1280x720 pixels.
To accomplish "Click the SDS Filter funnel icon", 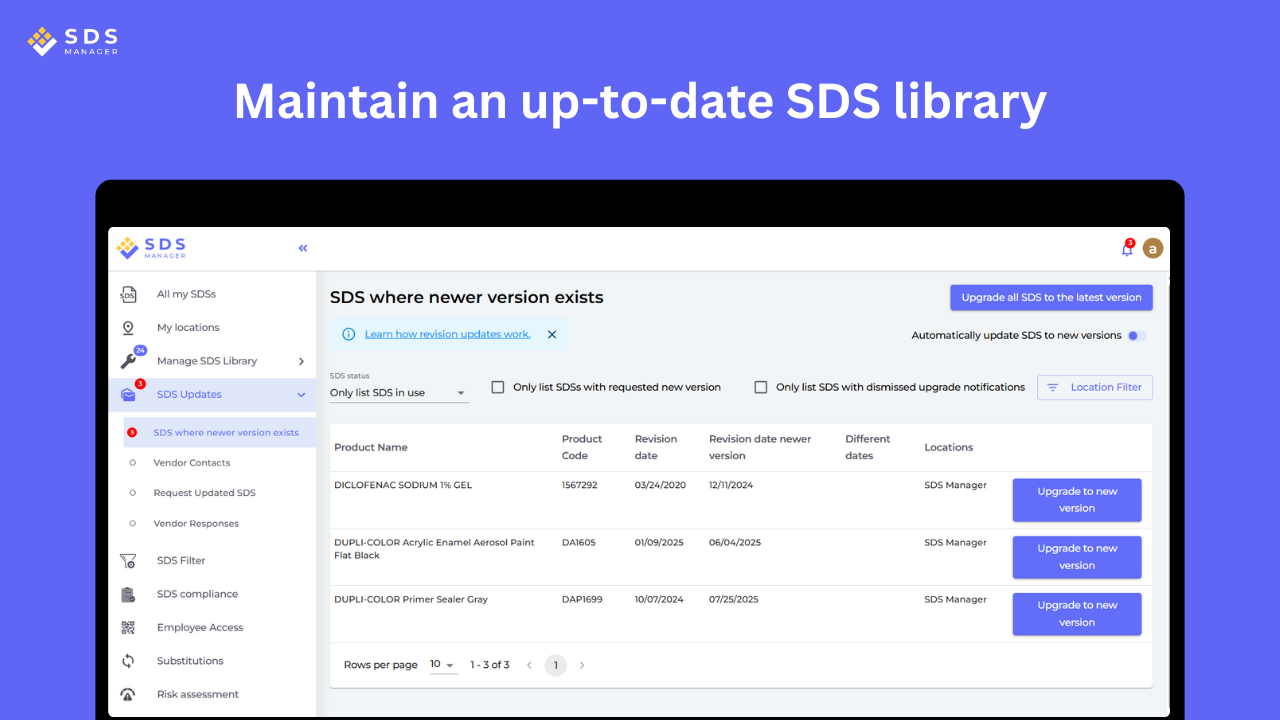I will pyautogui.click(x=128, y=561).
